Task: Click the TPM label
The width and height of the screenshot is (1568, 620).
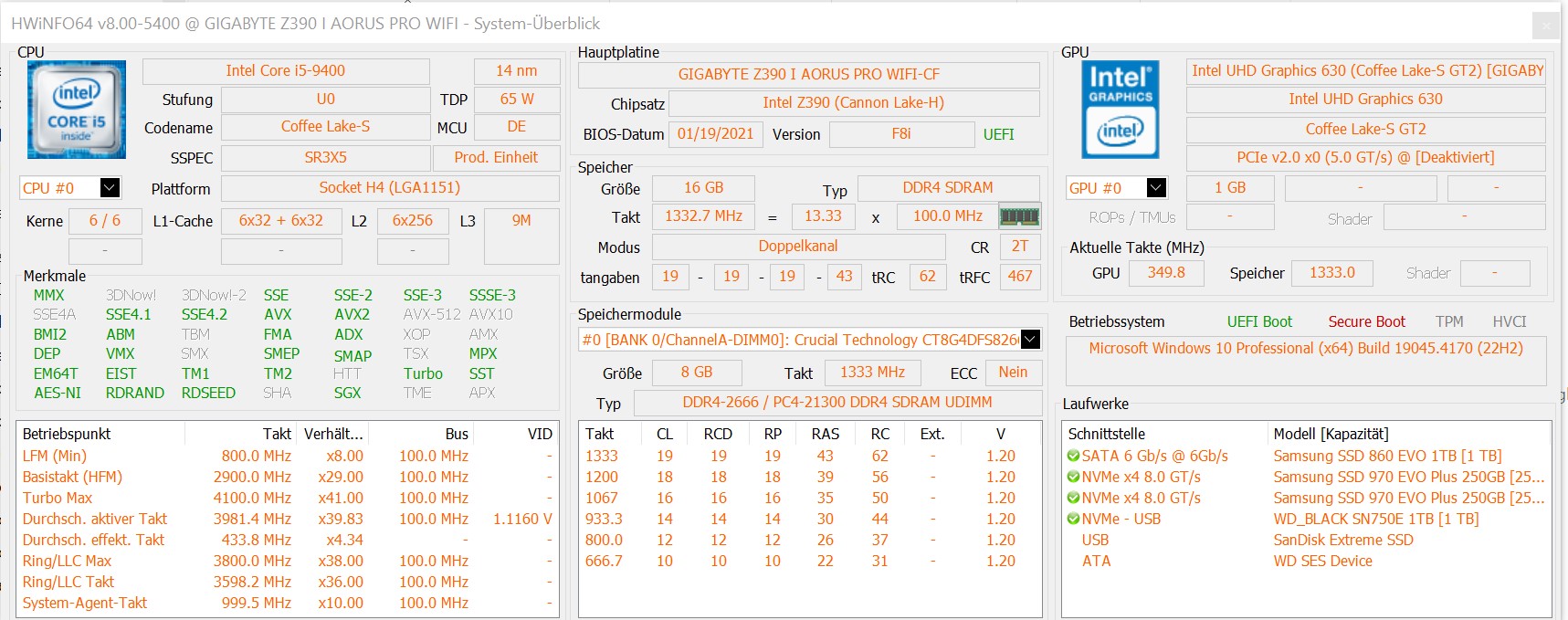Action: click(1449, 321)
